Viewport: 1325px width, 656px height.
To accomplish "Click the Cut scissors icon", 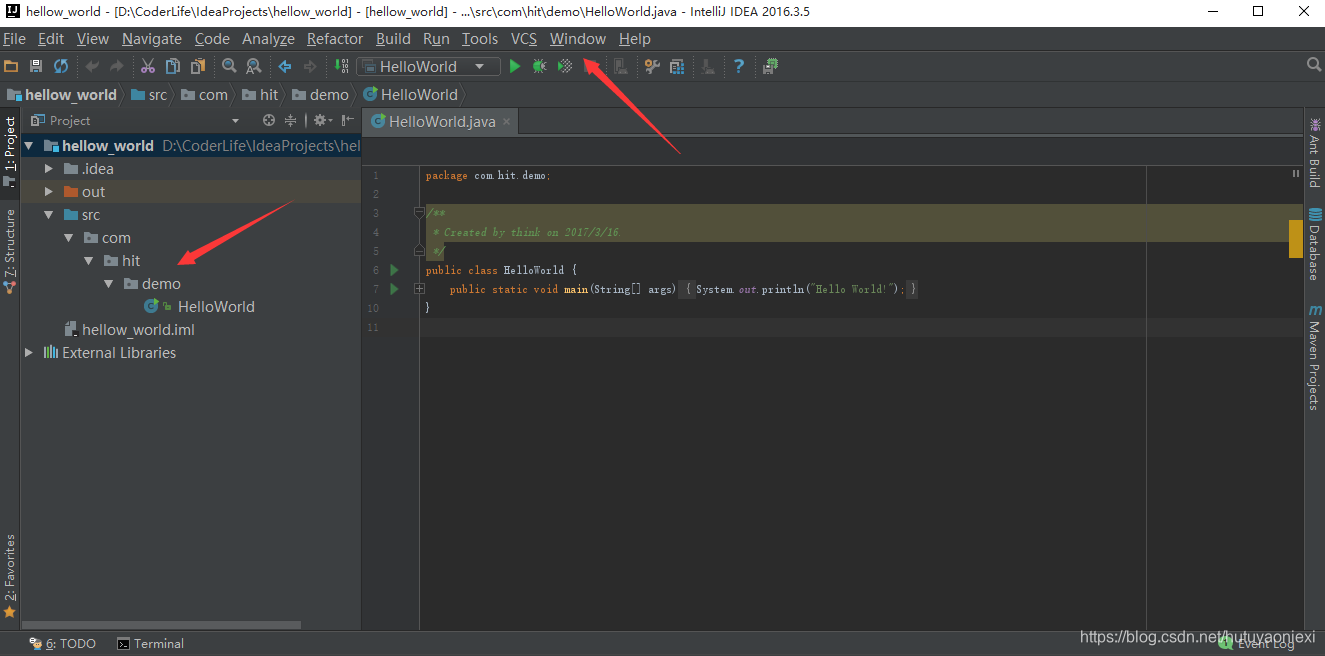I will (x=148, y=66).
